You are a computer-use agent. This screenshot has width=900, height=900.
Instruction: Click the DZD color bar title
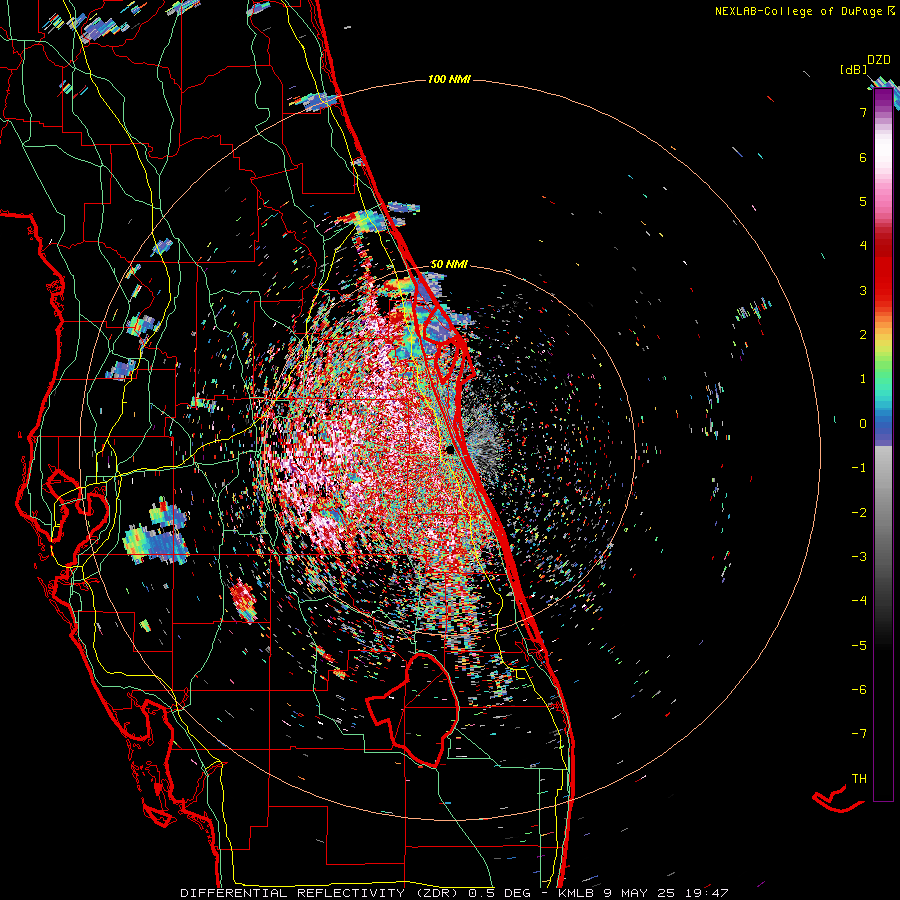pos(878,60)
